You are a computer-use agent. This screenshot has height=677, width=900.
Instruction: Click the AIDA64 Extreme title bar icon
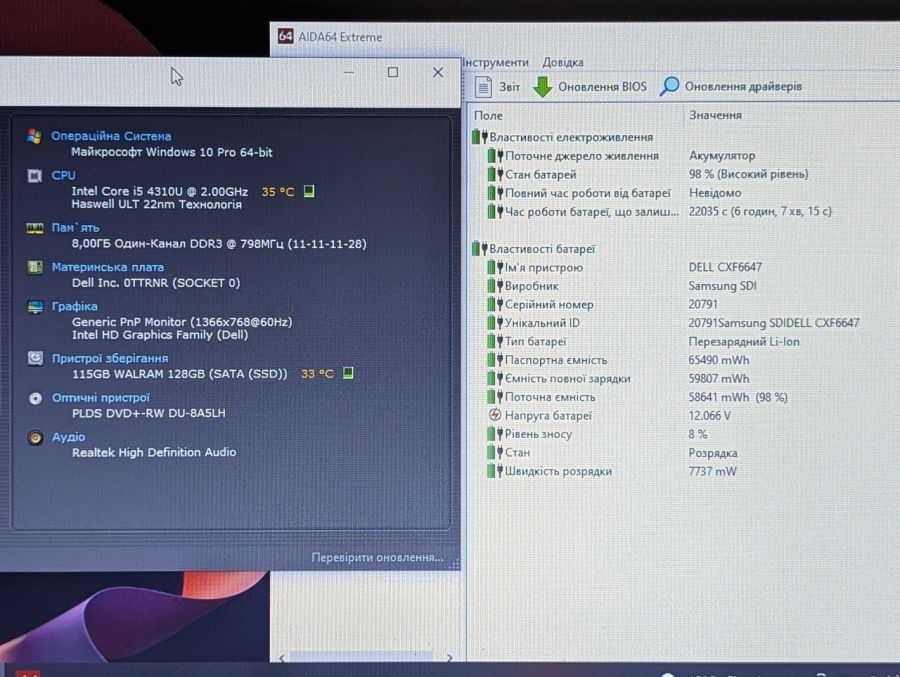(285, 36)
